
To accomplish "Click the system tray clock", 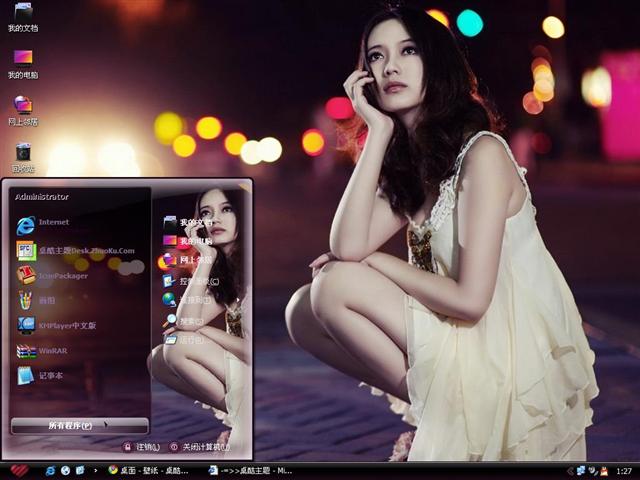I will click(623, 470).
